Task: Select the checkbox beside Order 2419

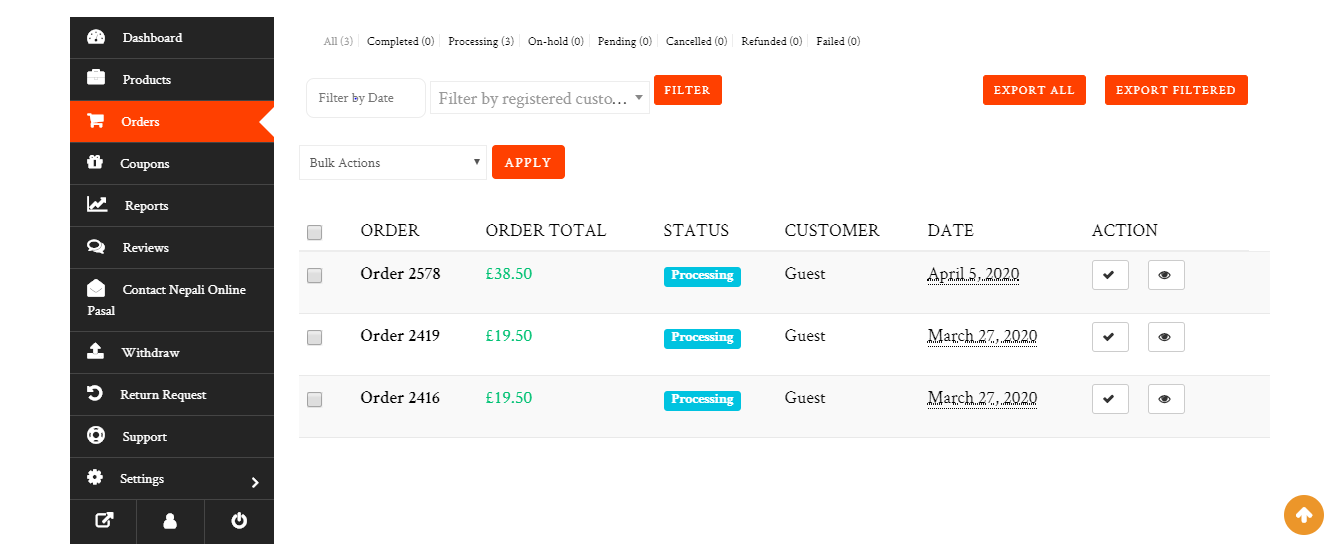Action: click(x=315, y=338)
